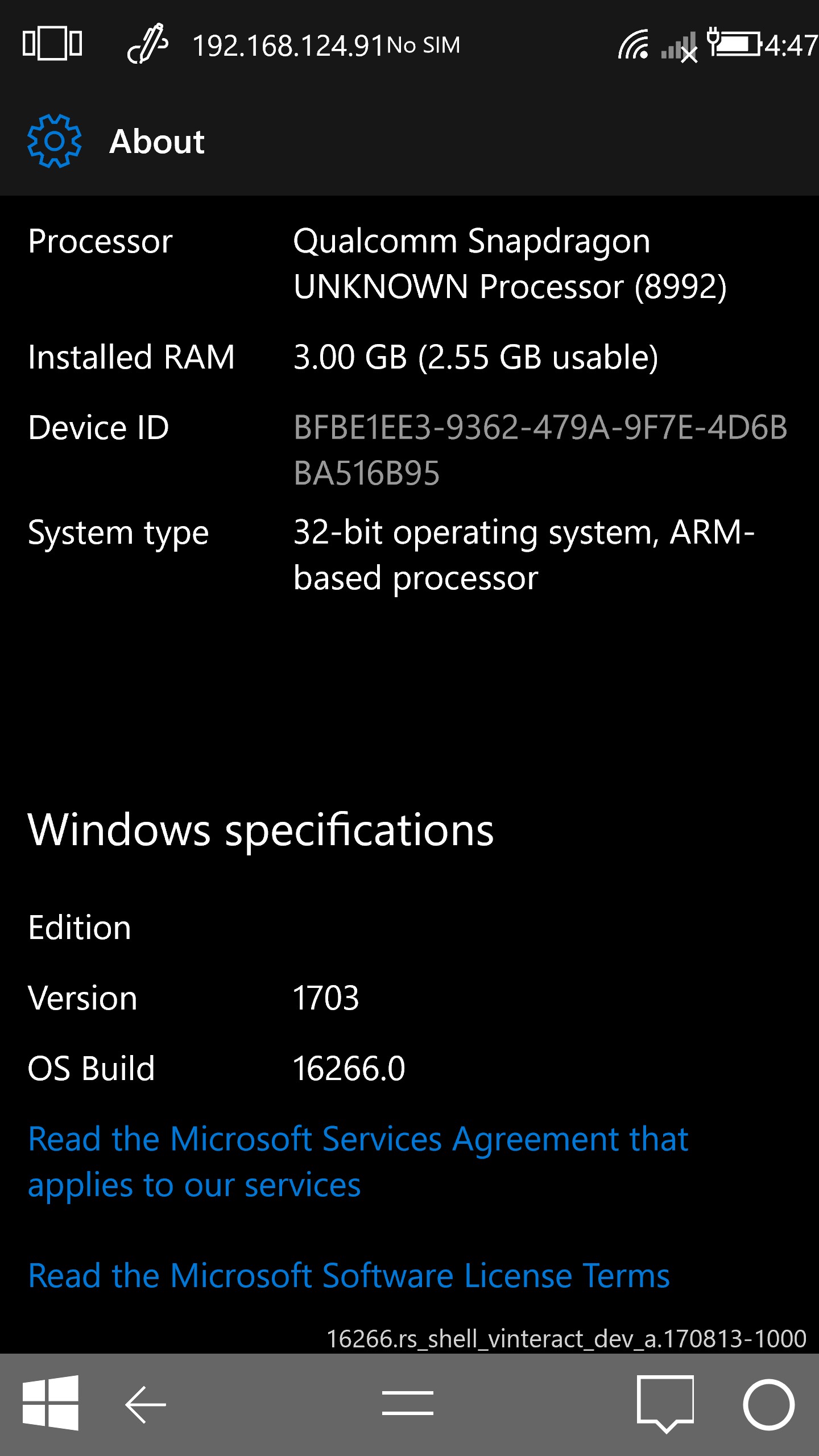Tap the Wi-Fi signal icon
Screen dimensions: 819x1456
634,44
